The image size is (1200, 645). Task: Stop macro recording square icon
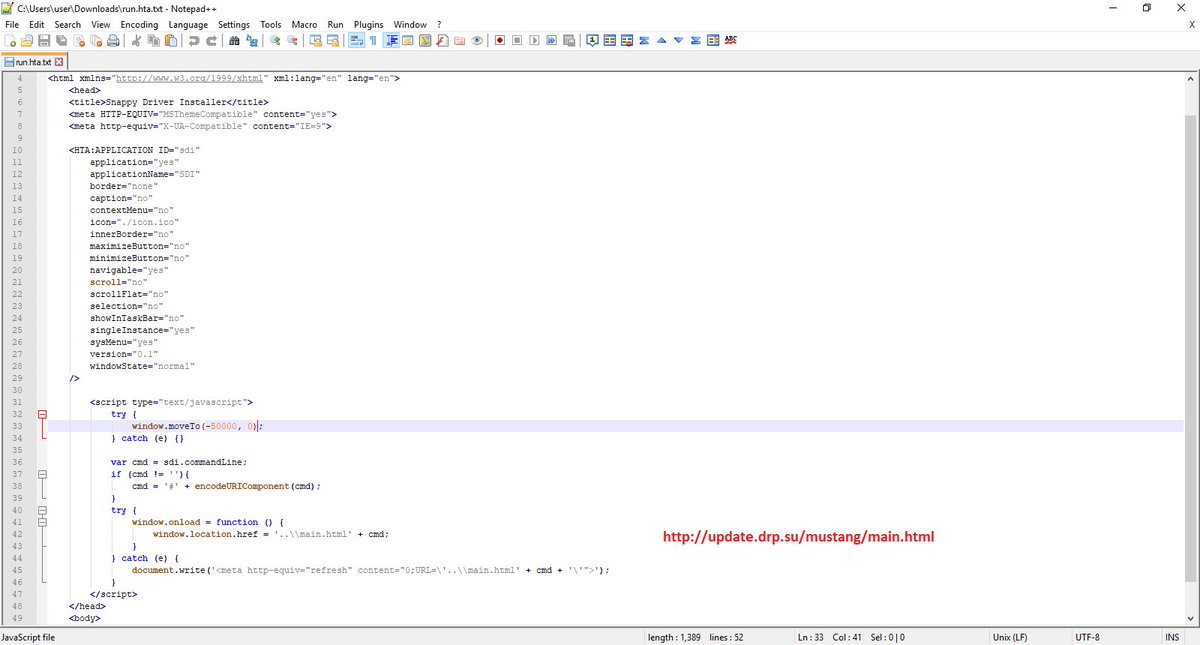(x=516, y=41)
